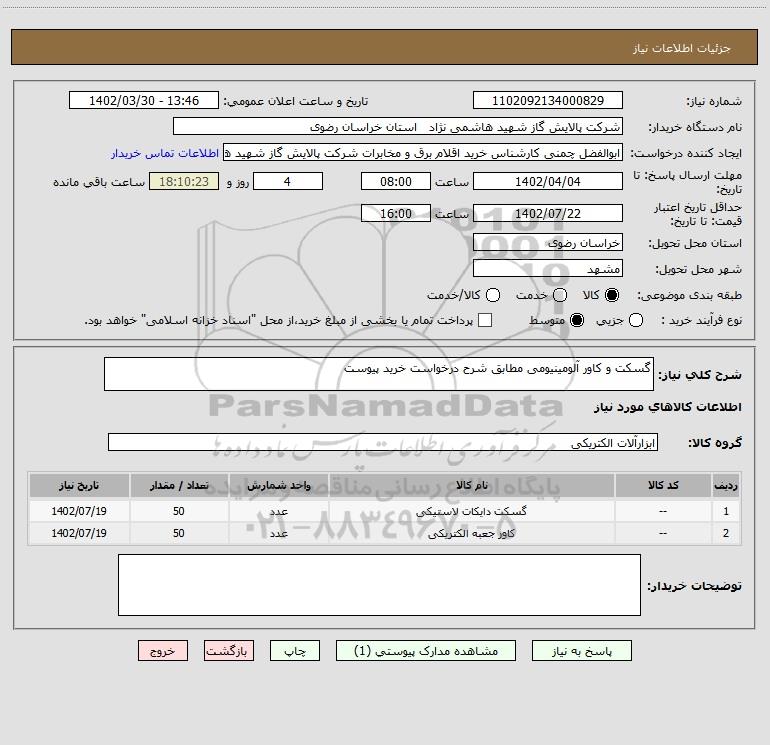
Task: Click the نام کالا column header
Action: 471,485
